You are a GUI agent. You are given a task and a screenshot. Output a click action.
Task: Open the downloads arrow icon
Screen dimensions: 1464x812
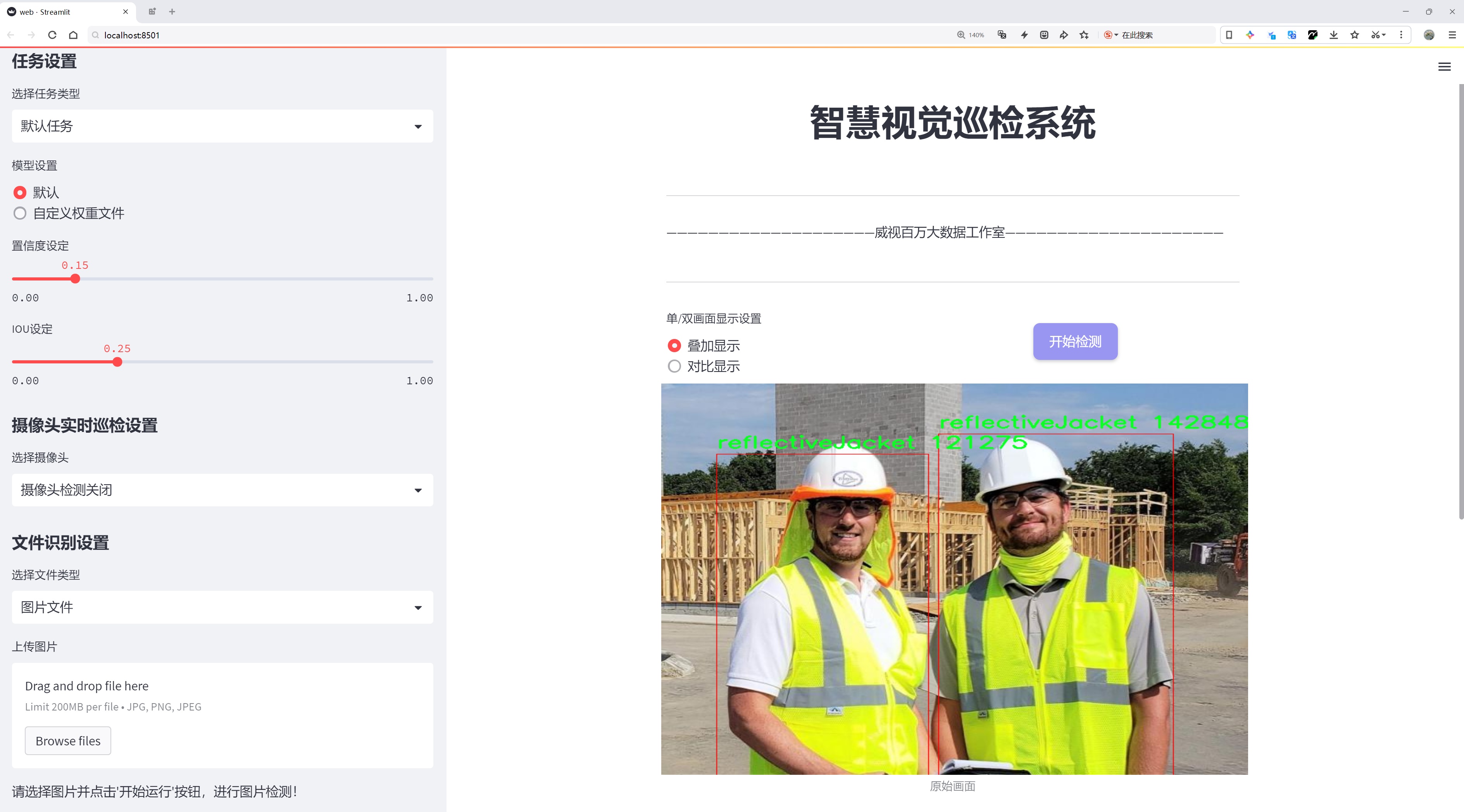pos(1333,35)
